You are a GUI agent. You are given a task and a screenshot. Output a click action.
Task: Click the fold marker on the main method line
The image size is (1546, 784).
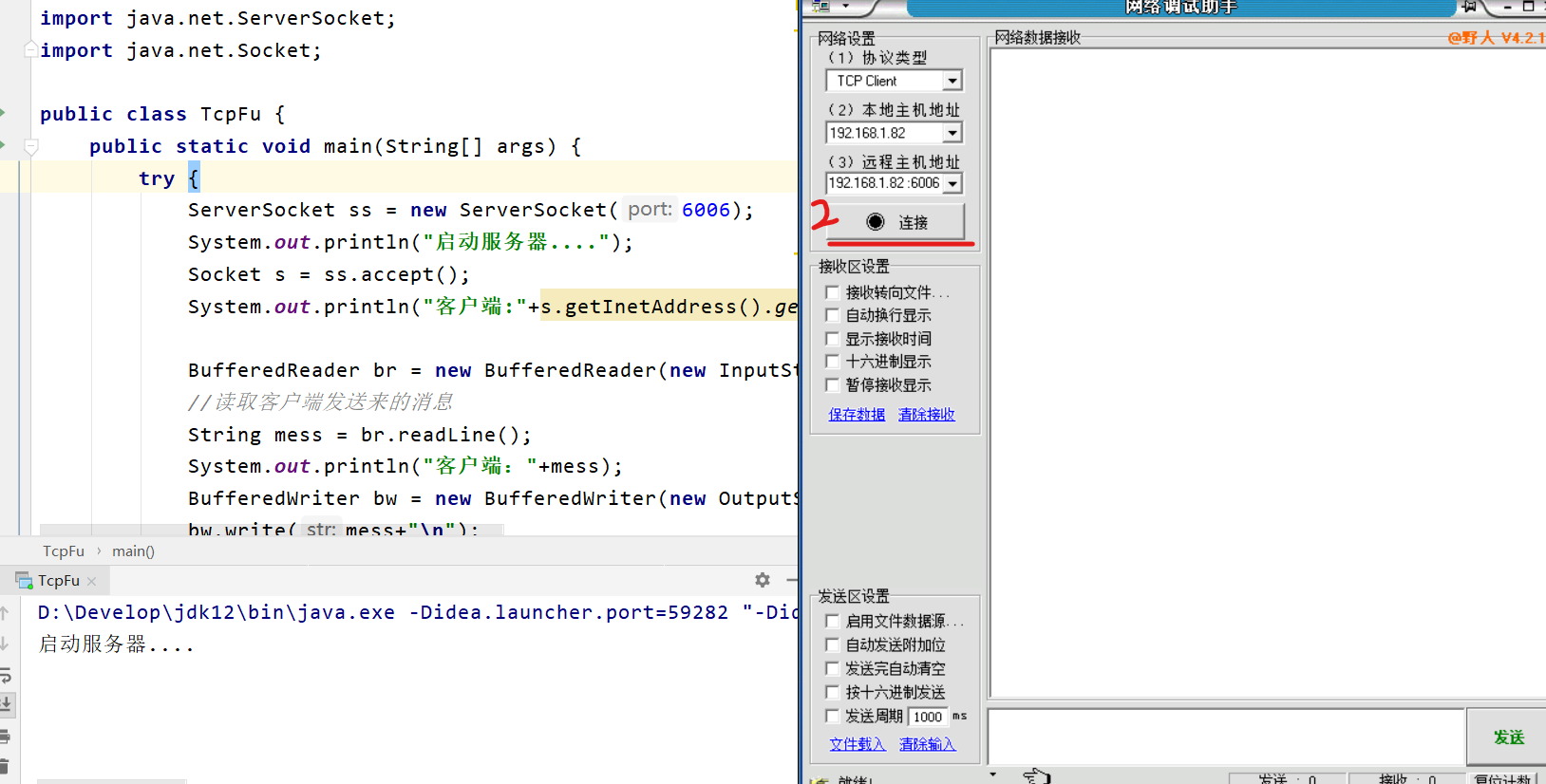click(x=31, y=146)
